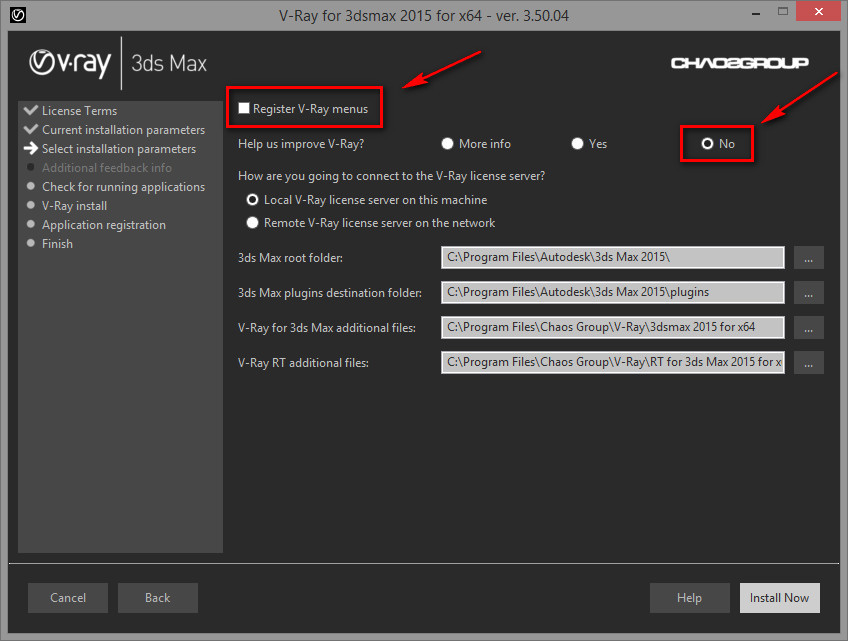Choose Yes for Help us improve V-Ray
Viewport: 848px width, 641px height.
tap(578, 144)
